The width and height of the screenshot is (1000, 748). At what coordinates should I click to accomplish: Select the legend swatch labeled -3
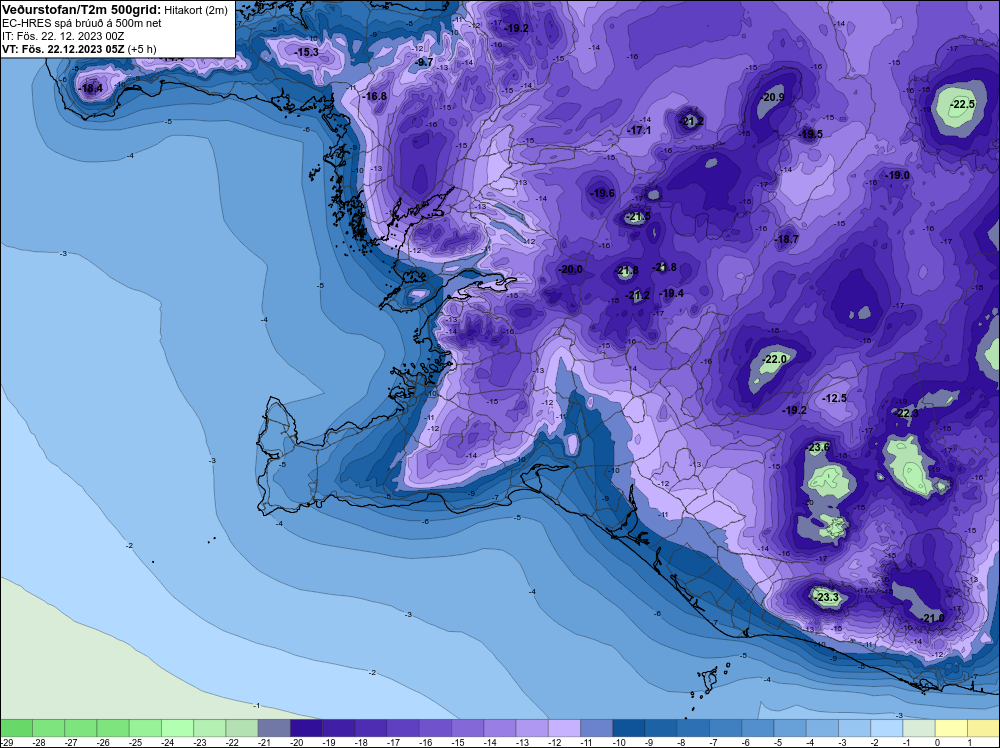(x=855, y=728)
